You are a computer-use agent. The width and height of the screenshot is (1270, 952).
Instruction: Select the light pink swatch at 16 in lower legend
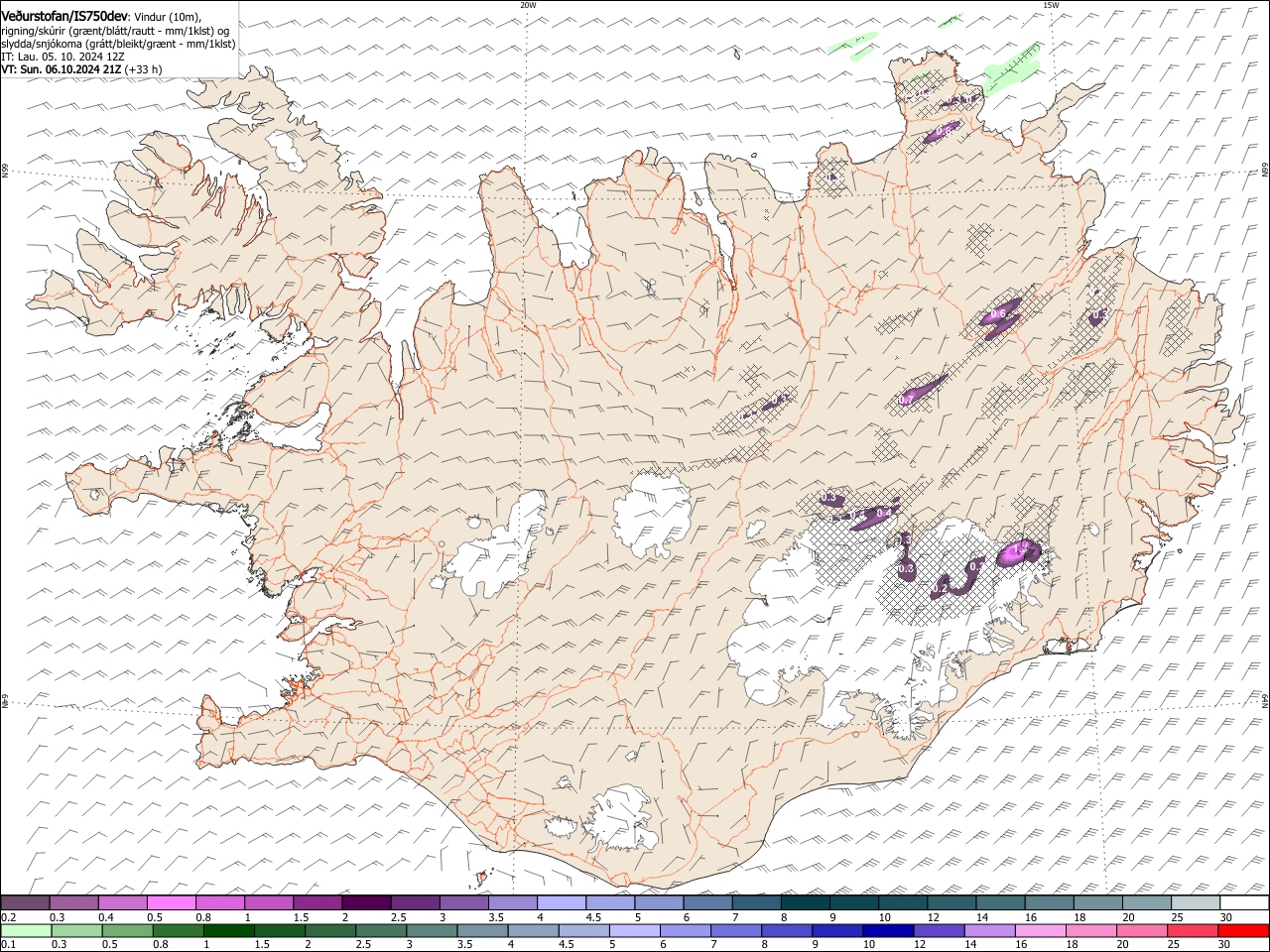(1040, 931)
